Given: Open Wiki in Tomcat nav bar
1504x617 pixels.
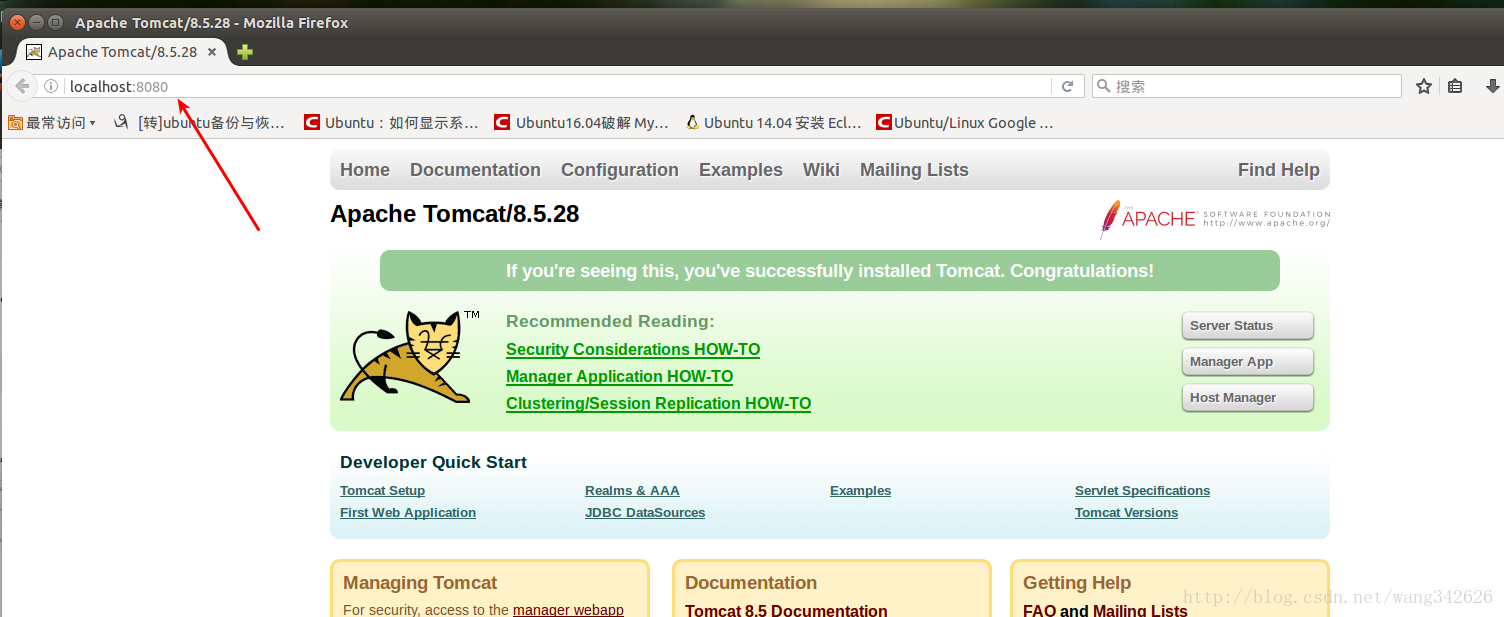Looking at the screenshot, I should [821, 170].
